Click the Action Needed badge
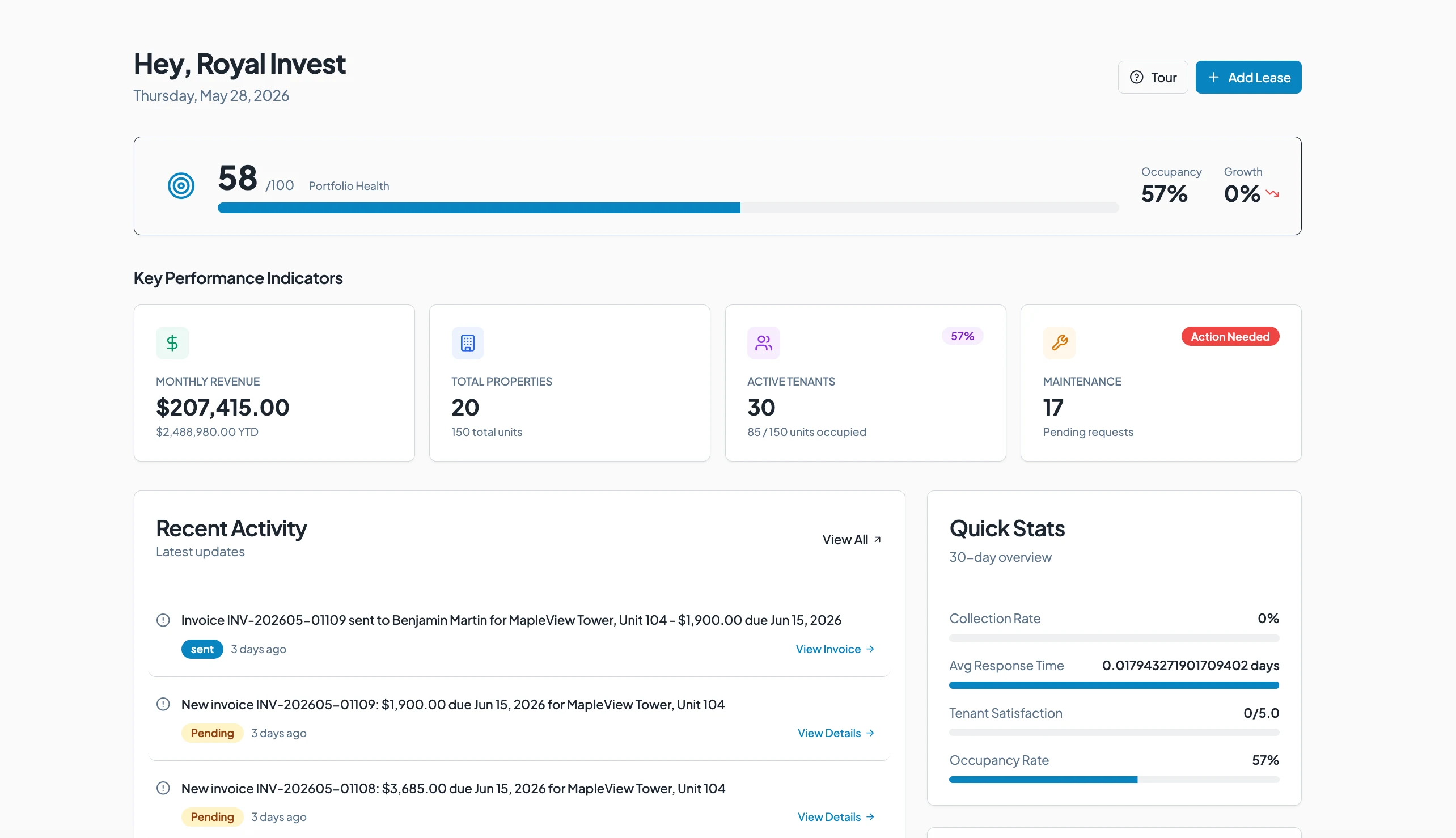This screenshot has height=838, width=1456. coord(1230,337)
